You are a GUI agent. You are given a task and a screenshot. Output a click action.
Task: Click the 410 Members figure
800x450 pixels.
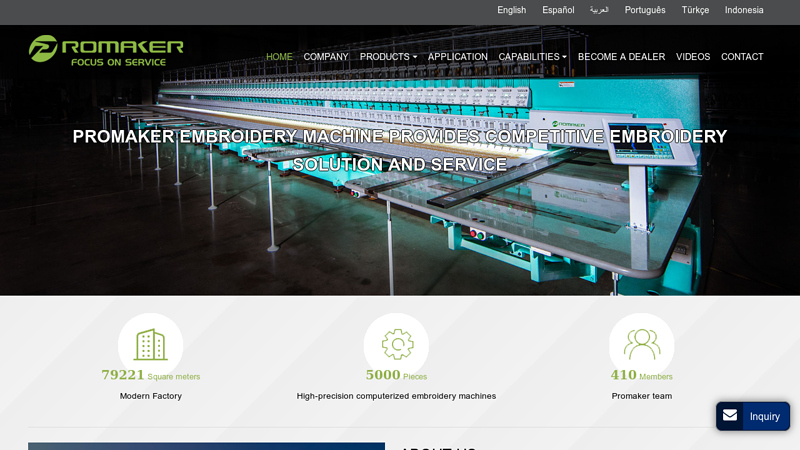[642, 375]
